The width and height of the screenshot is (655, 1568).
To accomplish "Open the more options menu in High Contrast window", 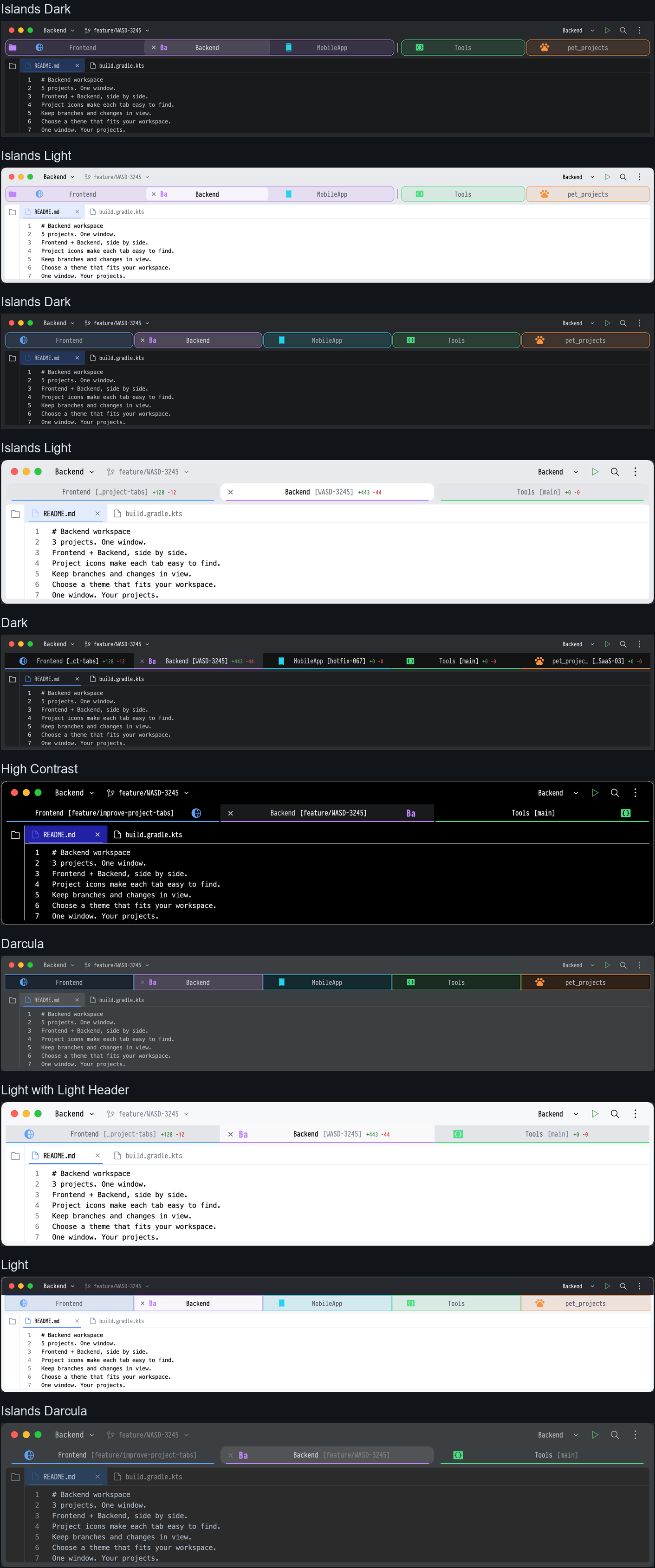I will (635, 792).
